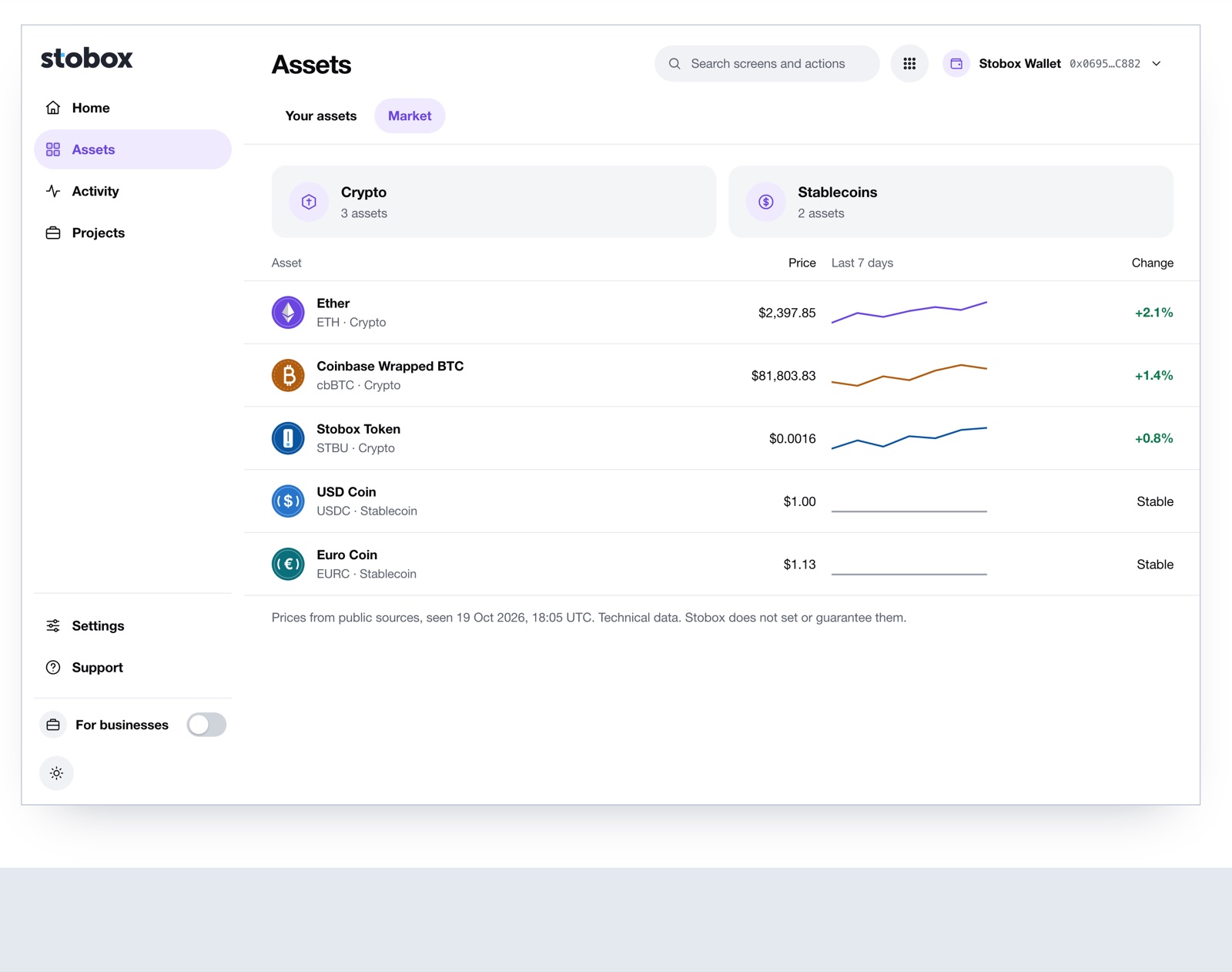Click the wallet address 0x0695…C882

pos(1105,64)
